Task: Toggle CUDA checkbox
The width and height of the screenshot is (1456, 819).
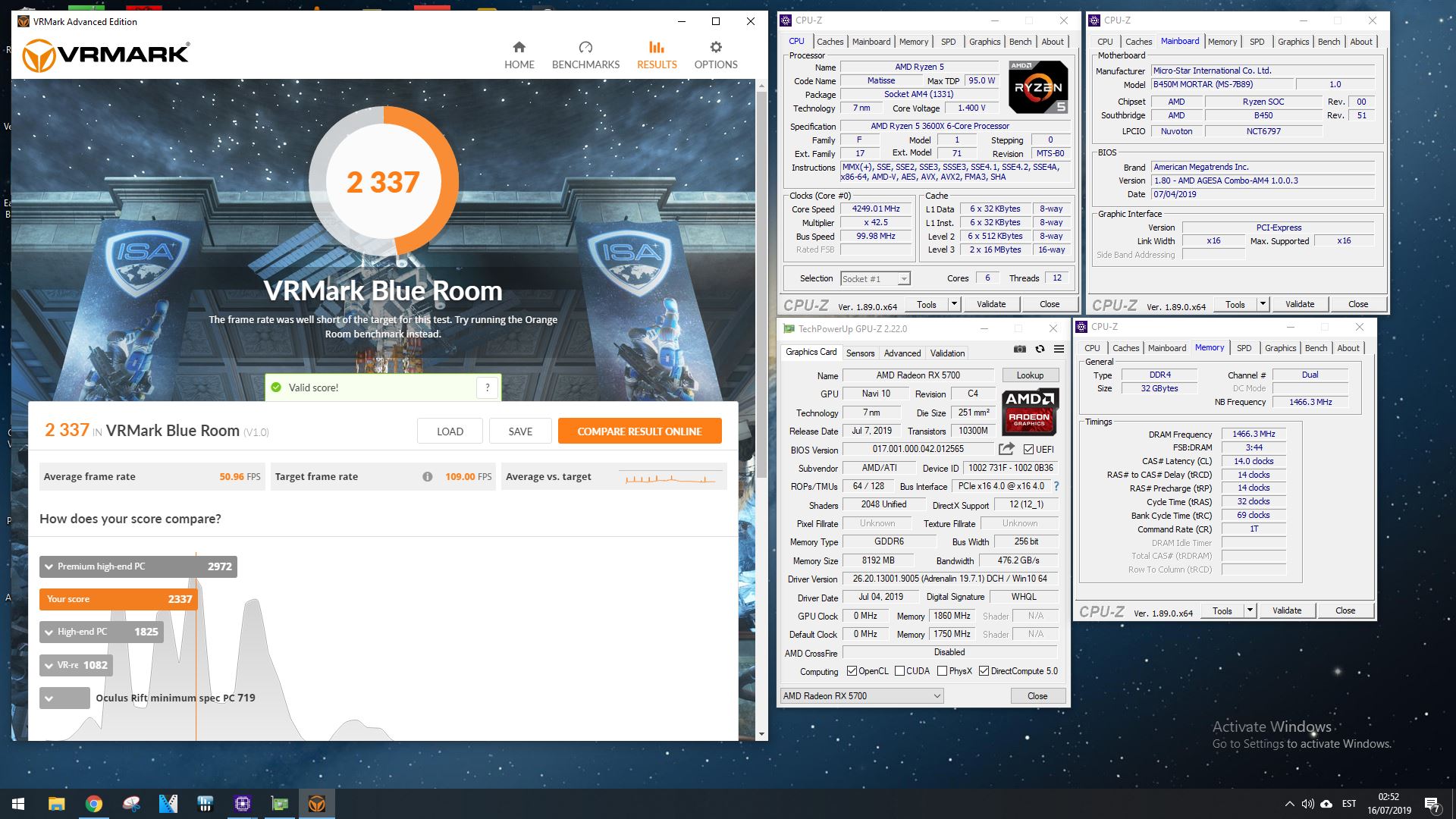Action: 899,671
